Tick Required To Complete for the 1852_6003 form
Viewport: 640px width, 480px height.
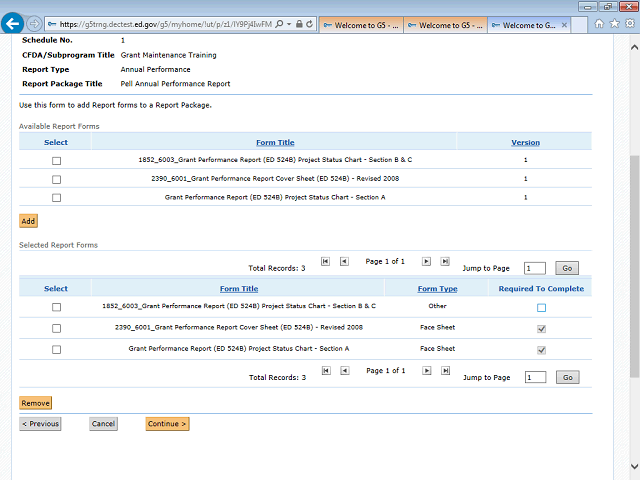pos(541,308)
